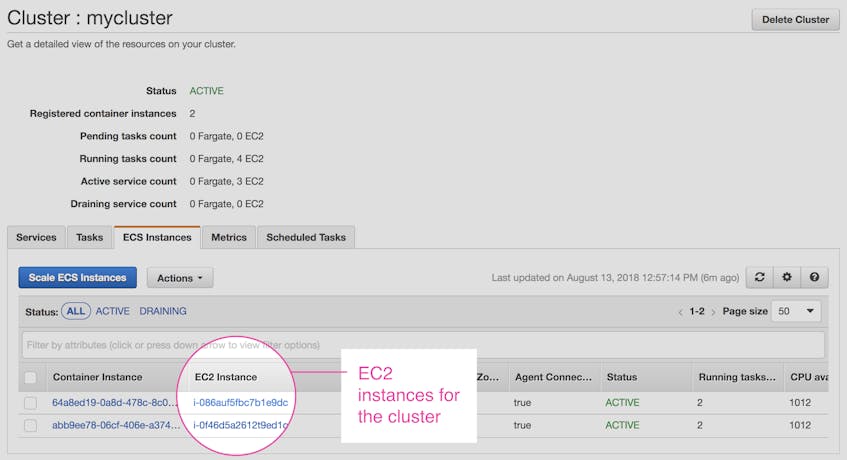Click ACTIVE status in the 64a8ed19 row
The image size is (847, 460).
point(622,403)
